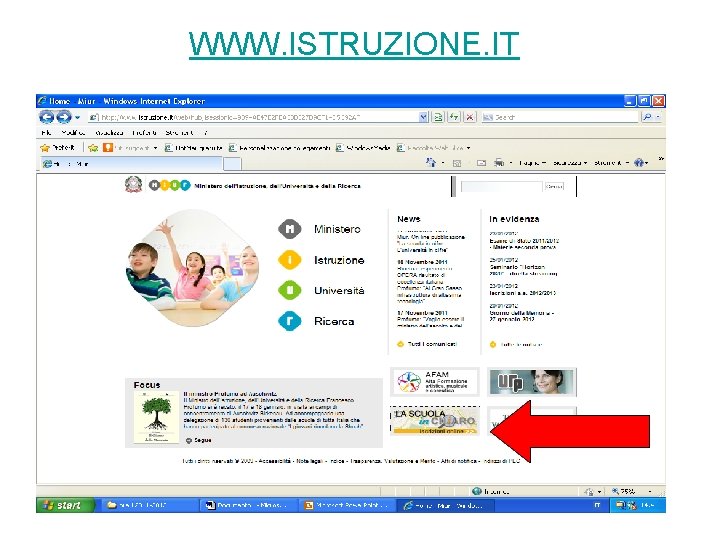The width and height of the screenshot is (720, 540).
Task: Click the green Refresh page icon
Action: [454, 118]
